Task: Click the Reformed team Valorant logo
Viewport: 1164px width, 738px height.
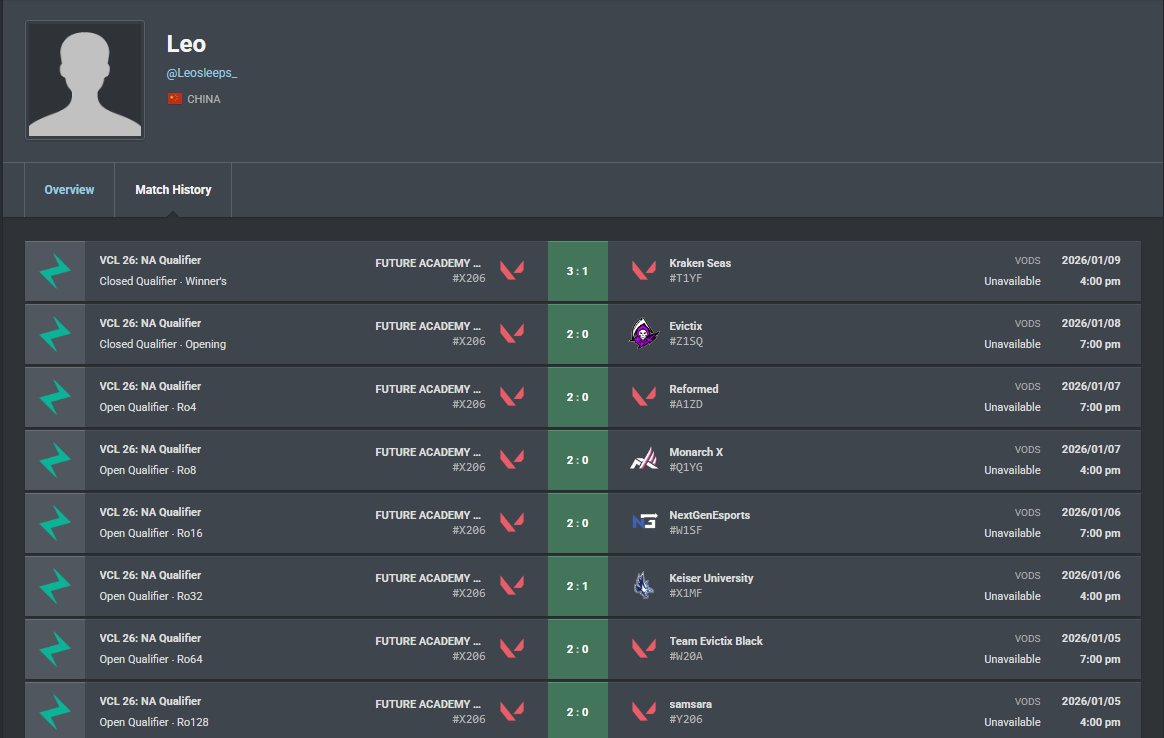Action: pos(644,396)
